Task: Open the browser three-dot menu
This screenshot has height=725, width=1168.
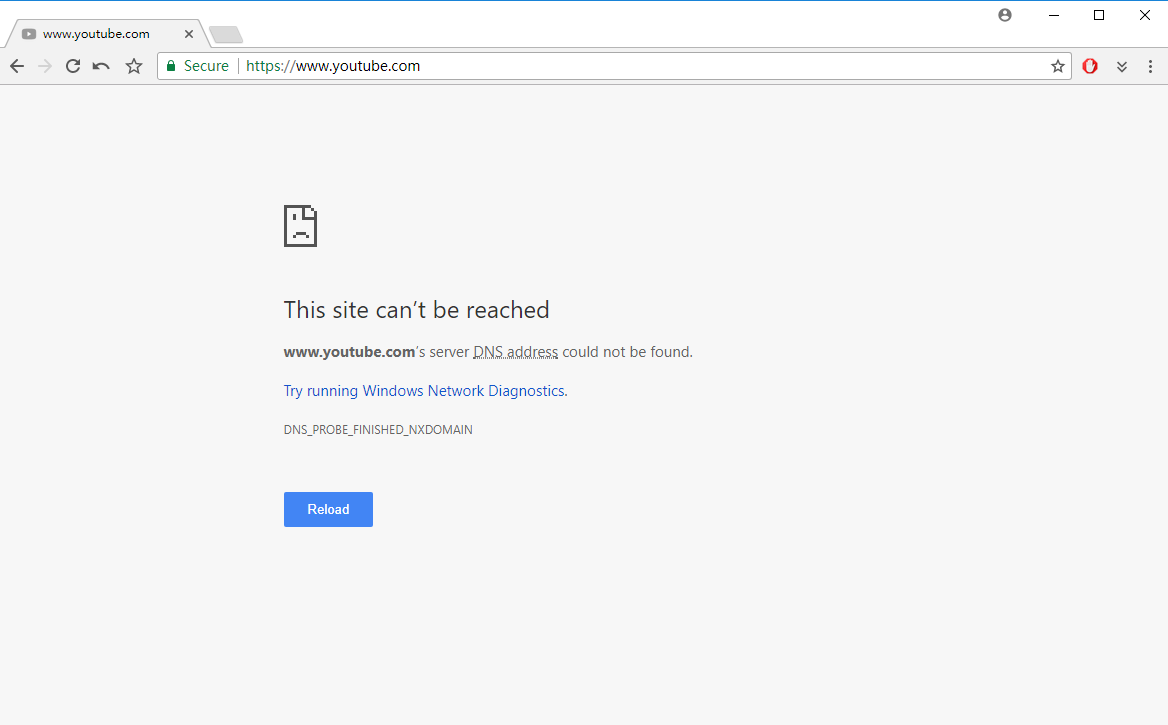Action: [1150, 66]
